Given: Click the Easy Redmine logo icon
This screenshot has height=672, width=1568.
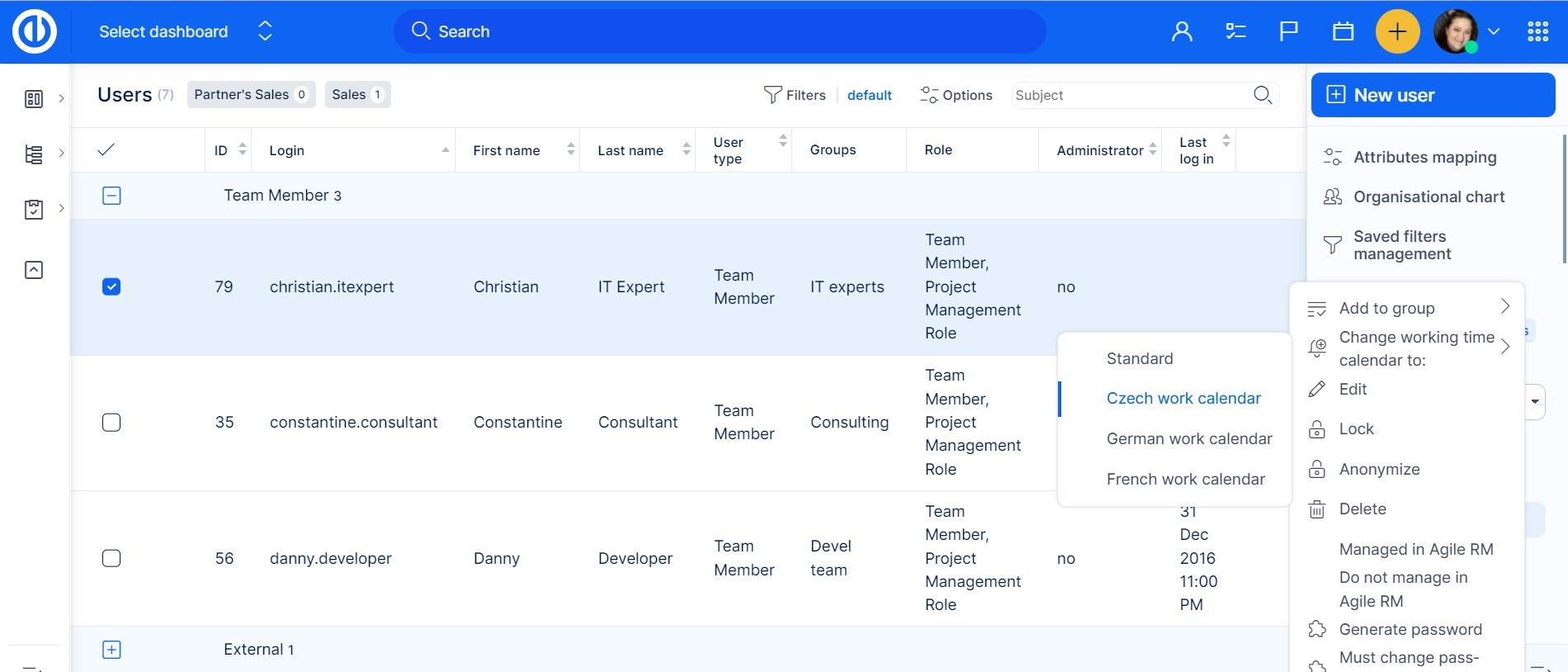Looking at the screenshot, I should [35, 32].
